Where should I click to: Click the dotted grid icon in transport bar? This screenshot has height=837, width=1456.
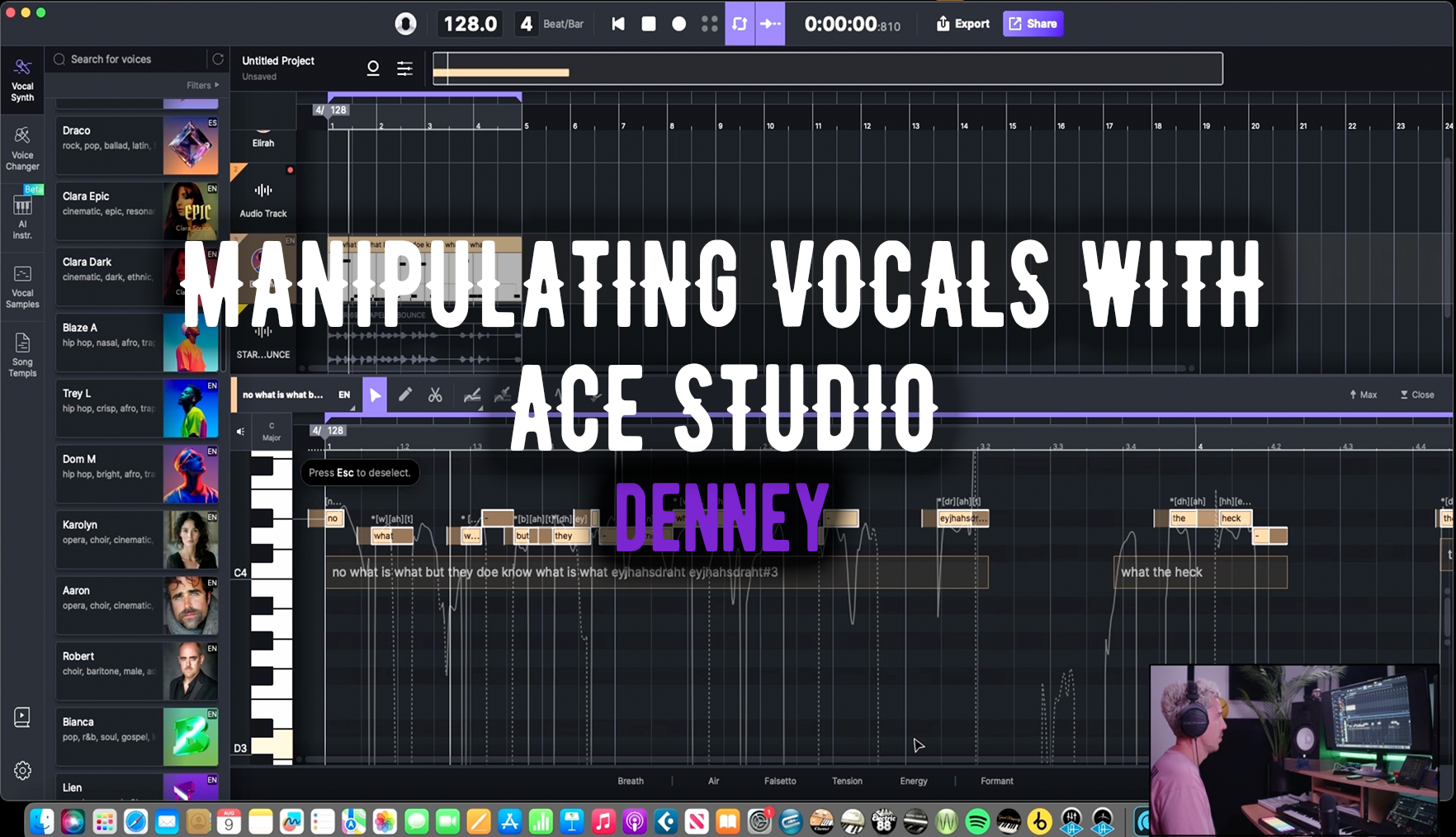point(708,24)
